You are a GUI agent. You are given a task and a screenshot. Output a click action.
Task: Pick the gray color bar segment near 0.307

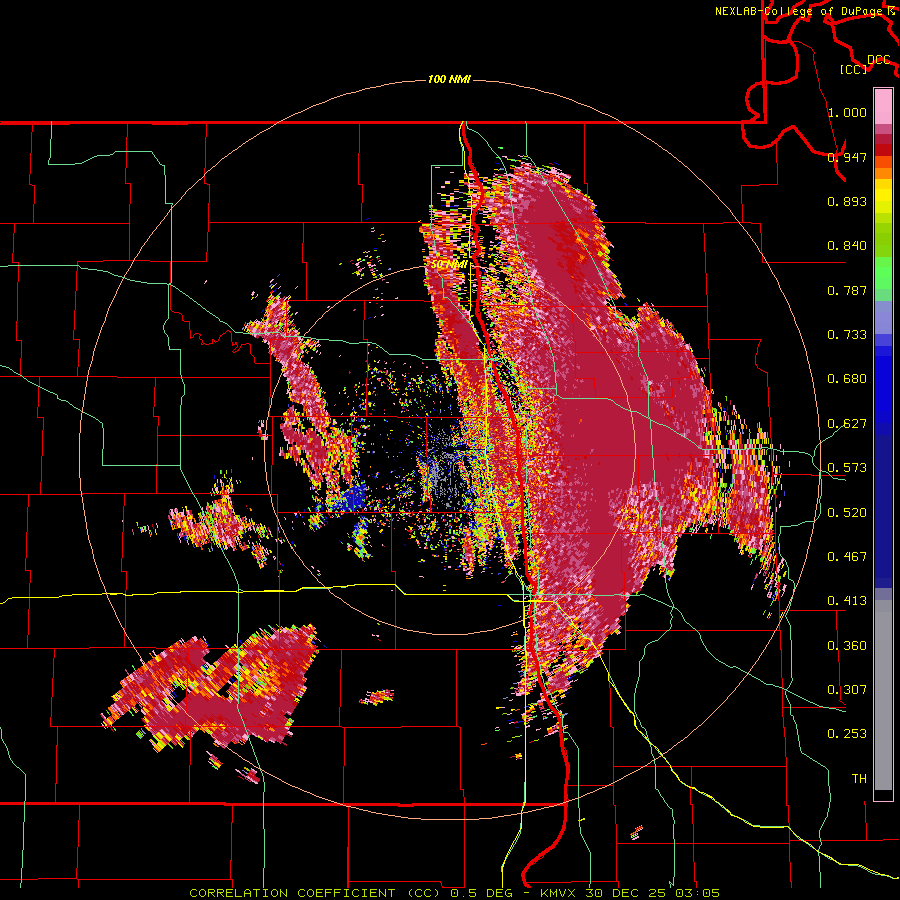coord(883,695)
